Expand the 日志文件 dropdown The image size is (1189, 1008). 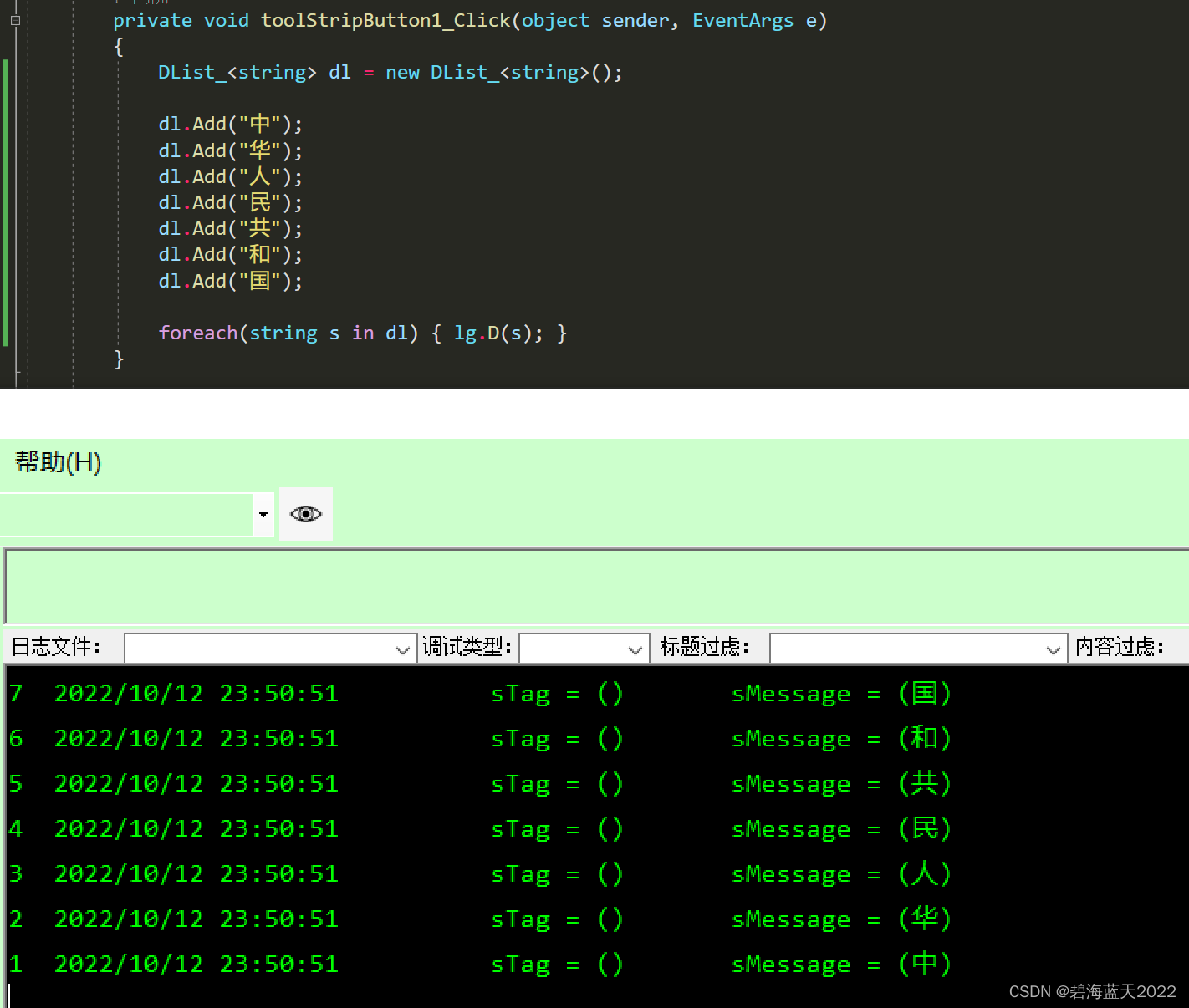[x=403, y=649]
